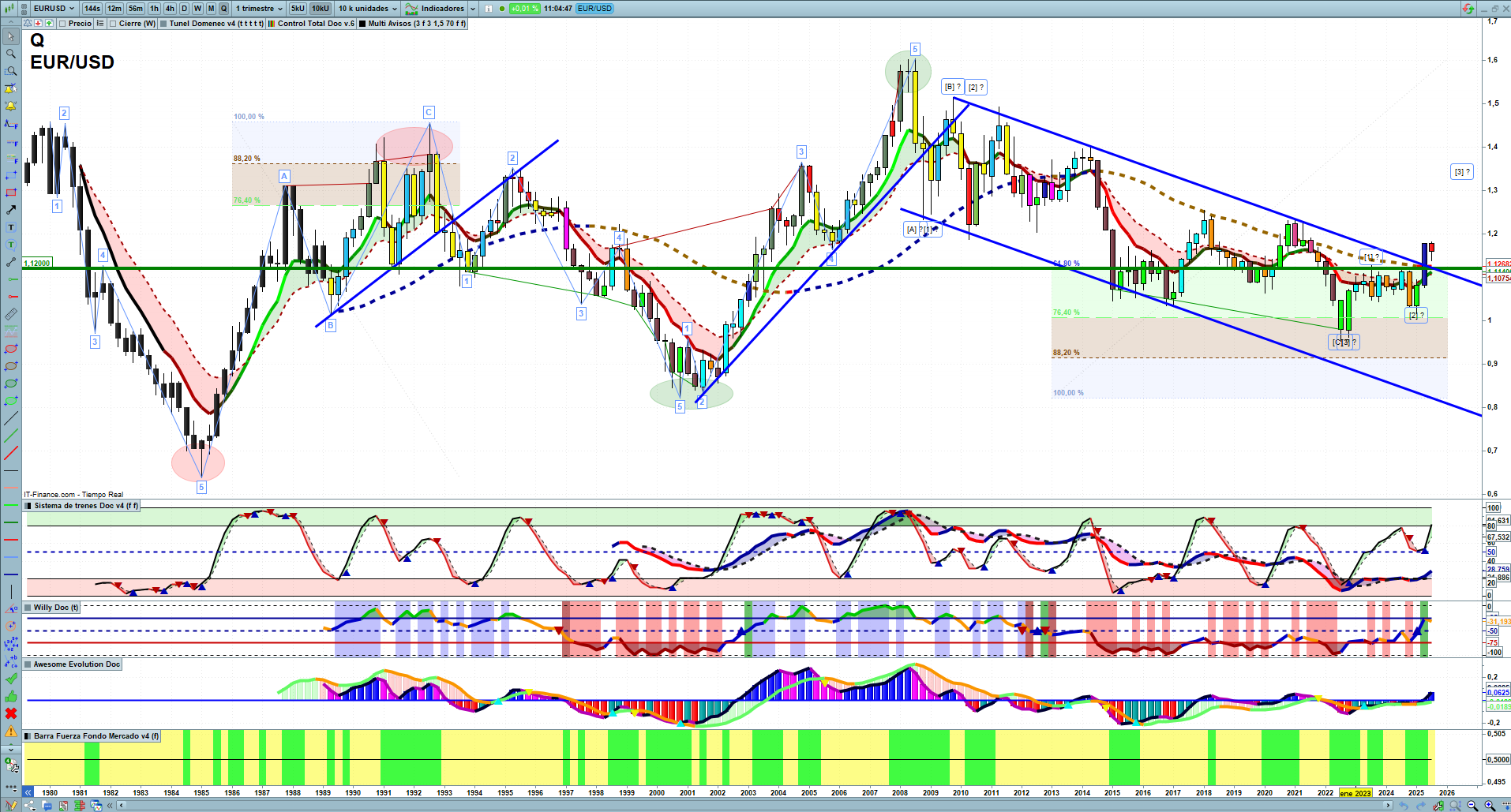Open the chart info icon
Image resolution: width=1511 pixels, height=812 pixels.
coord(488,9)
